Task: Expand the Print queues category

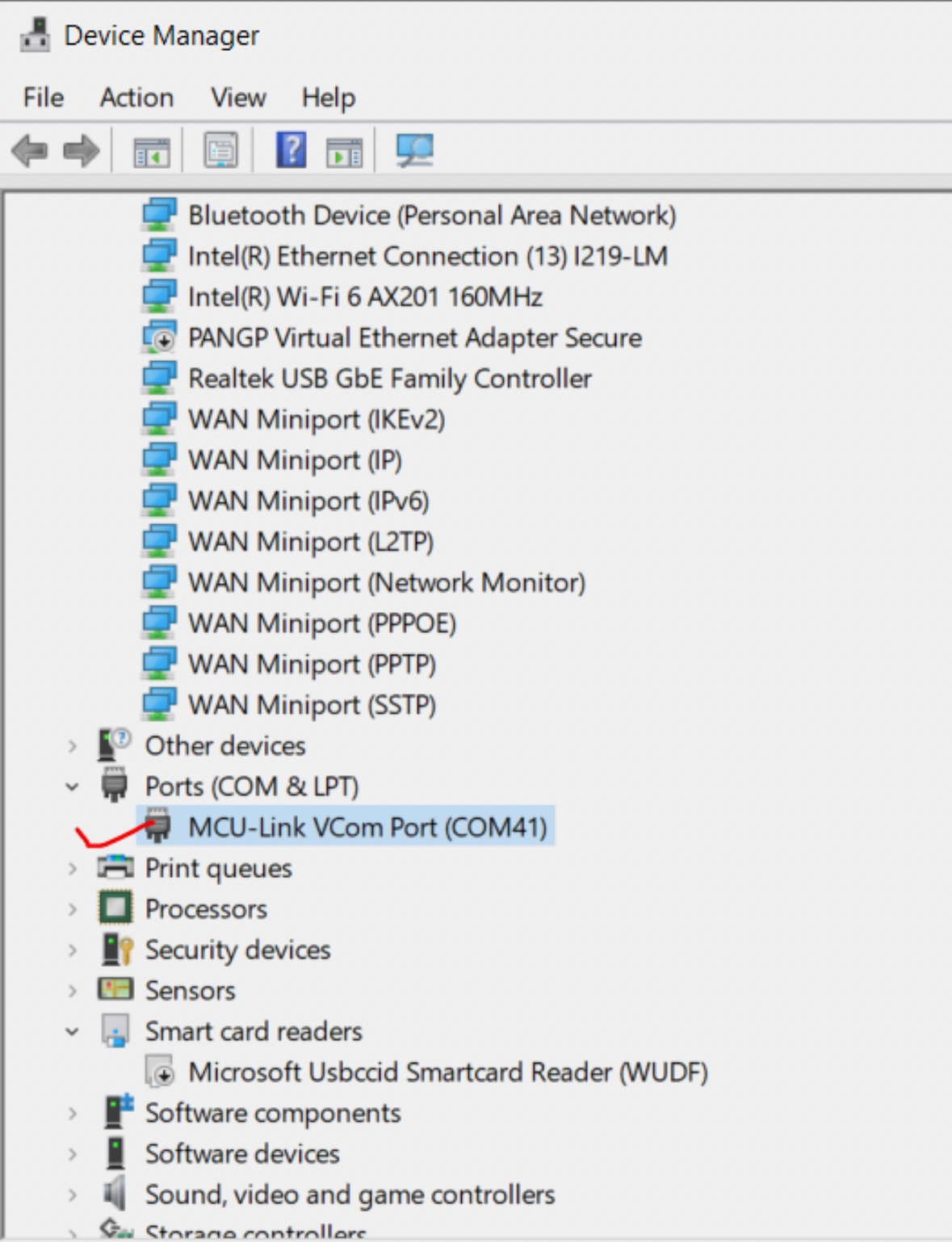Action: (73, 869)
